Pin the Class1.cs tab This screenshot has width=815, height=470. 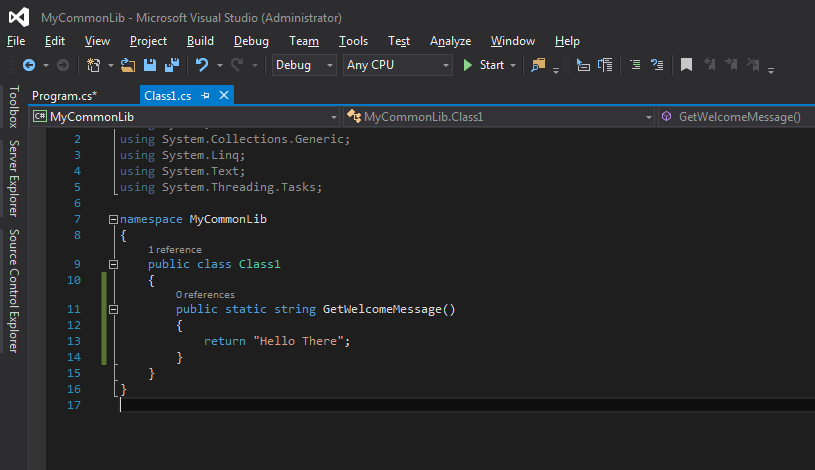205,96
